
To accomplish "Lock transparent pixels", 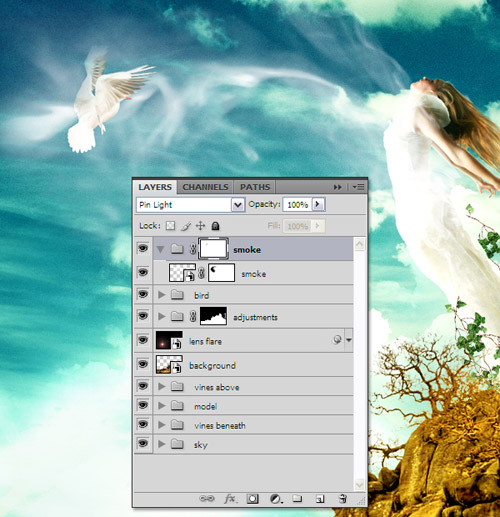I will (x=170, y=226).
